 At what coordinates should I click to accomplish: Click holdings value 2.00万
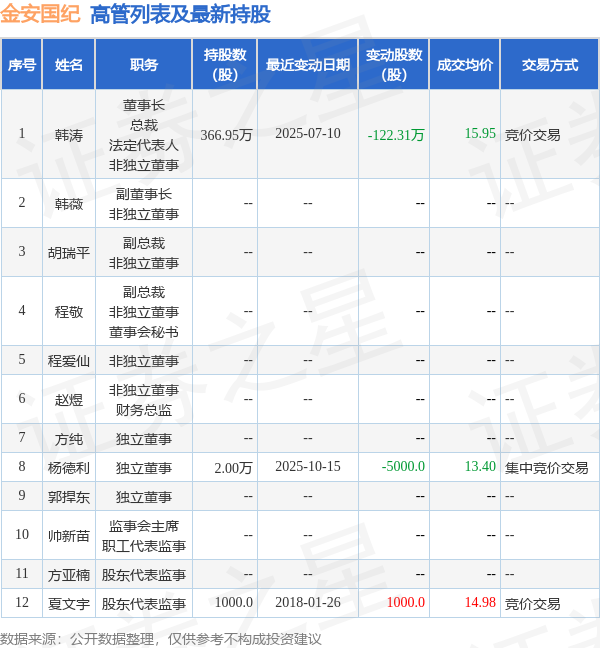pyautogui.click(x=233, y=468)
